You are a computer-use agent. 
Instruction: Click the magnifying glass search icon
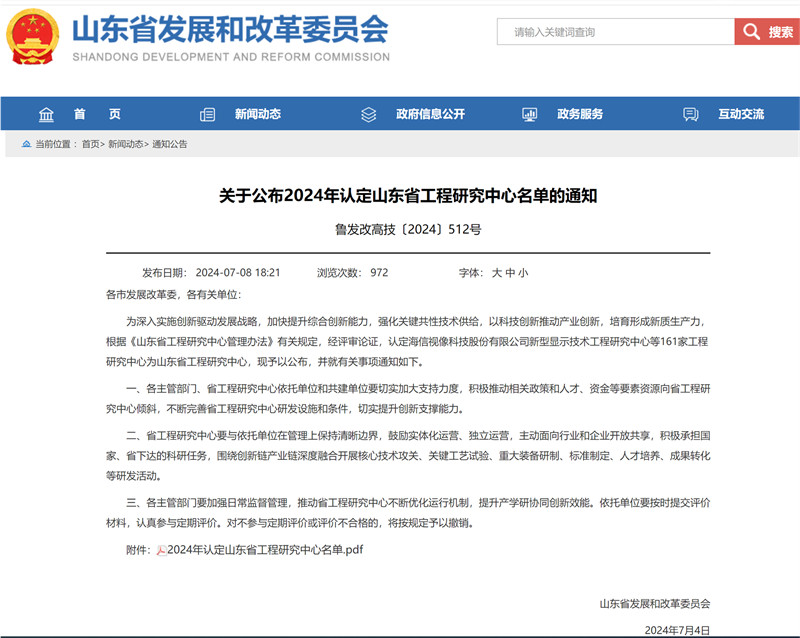(751, 32)
